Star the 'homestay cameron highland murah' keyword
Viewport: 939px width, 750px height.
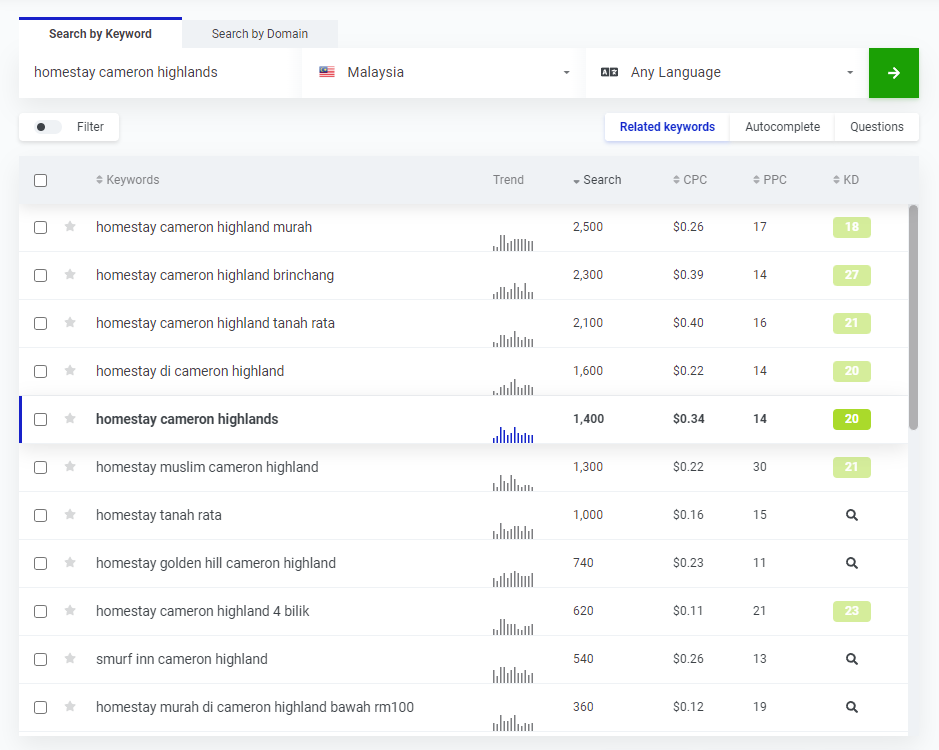pos(70,227)
